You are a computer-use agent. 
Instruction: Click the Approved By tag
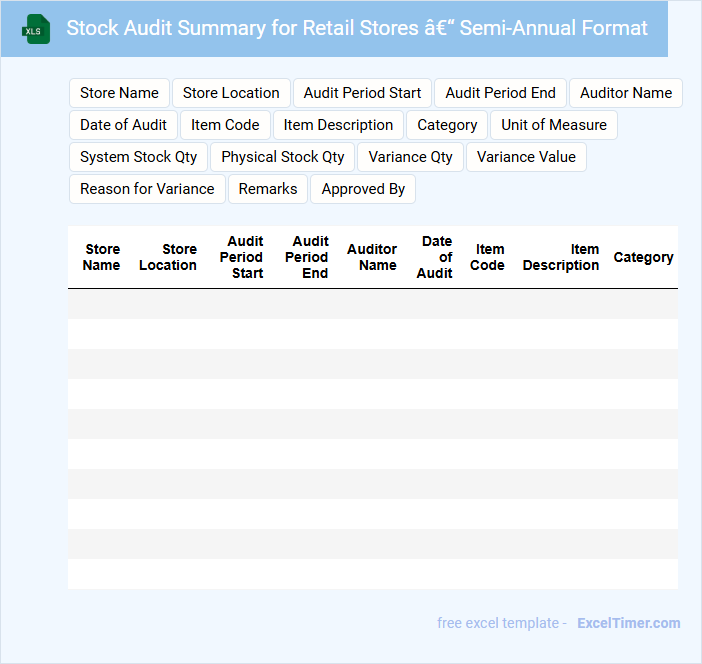[363, 189]
